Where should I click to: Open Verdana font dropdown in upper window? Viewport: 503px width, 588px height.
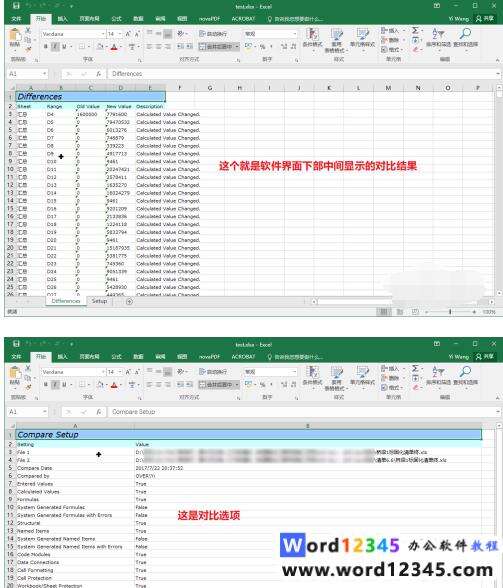(103, 34)
